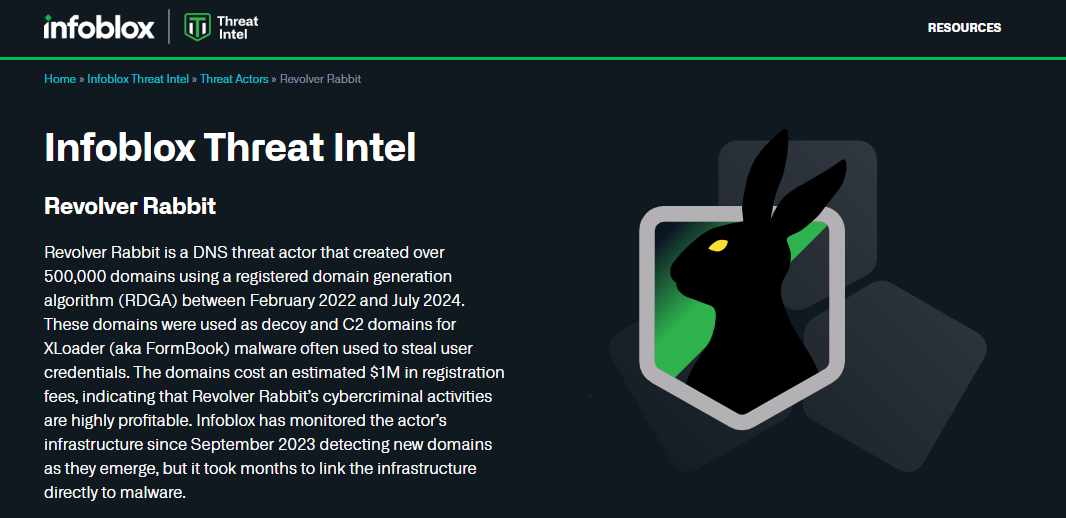The width and height of the screenshot is (1066, 518).
Task: Navigate to the Threat Actors breadcrumb
Action: pos(234,79)
